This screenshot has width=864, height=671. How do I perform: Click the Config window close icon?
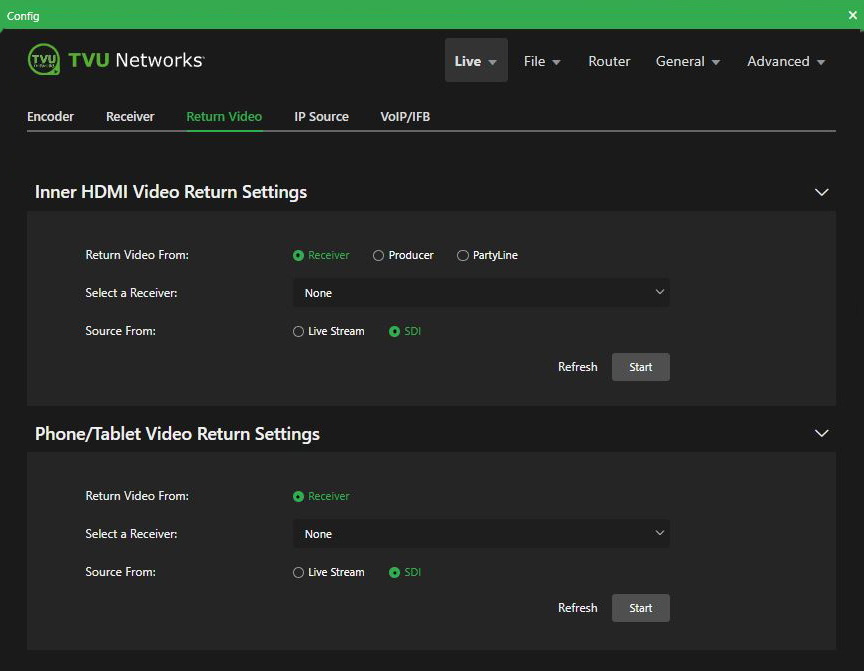(x=852, y=15)
